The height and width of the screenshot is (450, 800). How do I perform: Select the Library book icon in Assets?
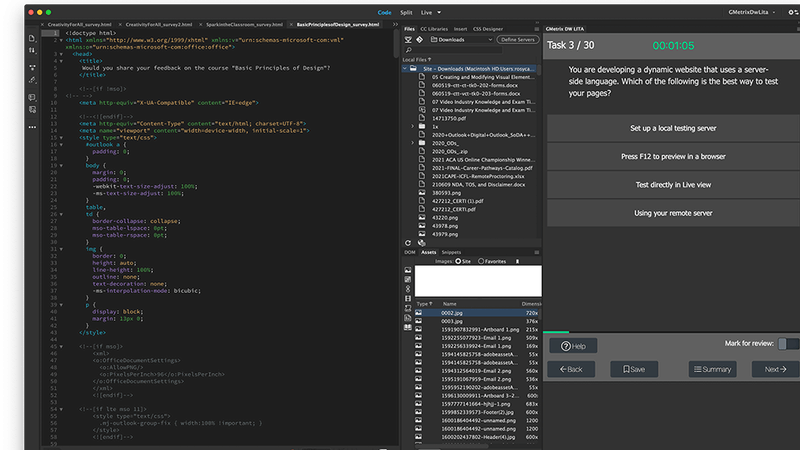point(408,328)
